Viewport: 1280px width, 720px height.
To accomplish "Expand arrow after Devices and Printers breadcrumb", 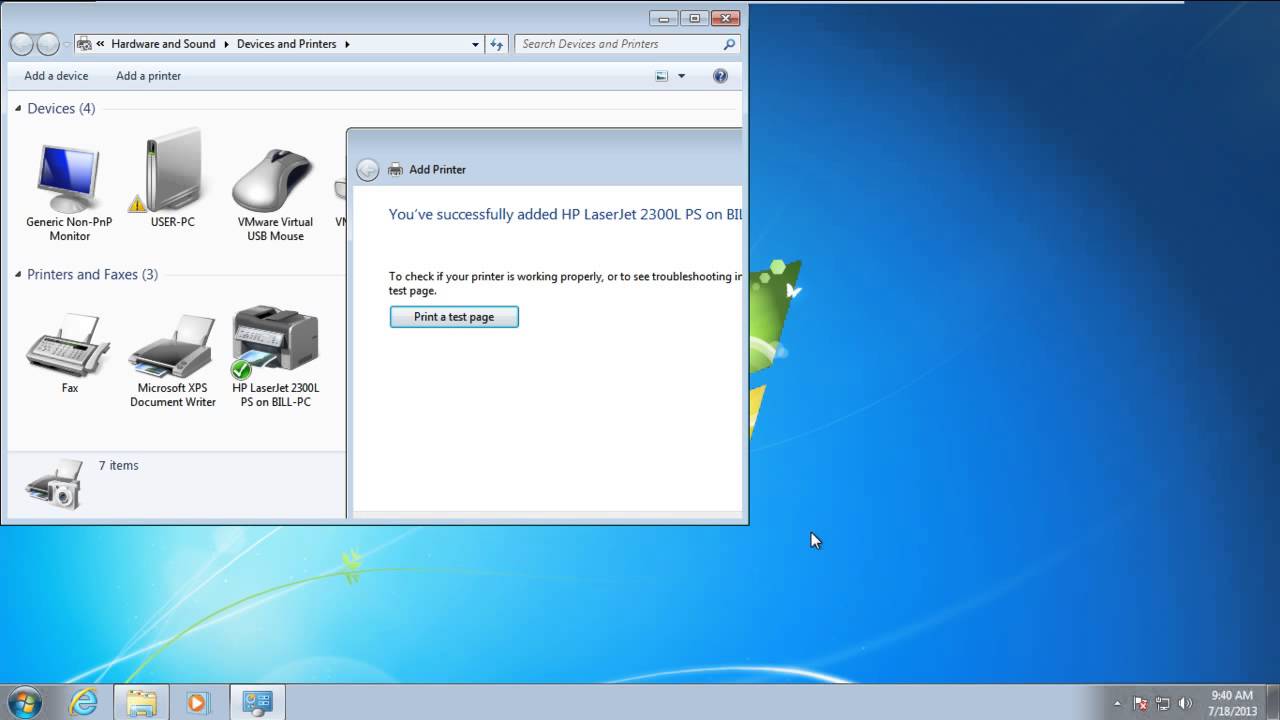I will pyautogui.click(x=347, y=44).
